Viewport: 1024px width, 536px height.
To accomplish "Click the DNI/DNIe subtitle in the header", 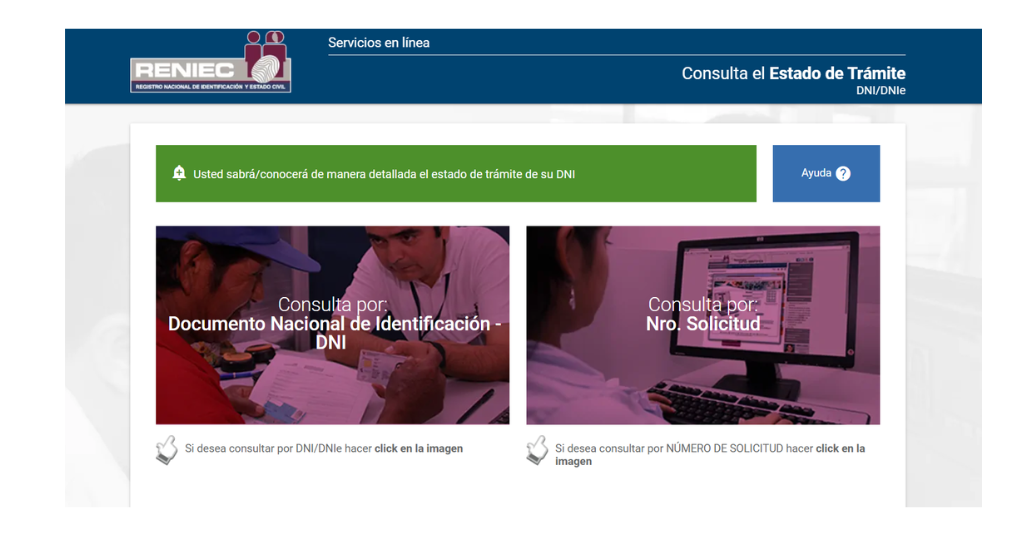I will [881, 91].
